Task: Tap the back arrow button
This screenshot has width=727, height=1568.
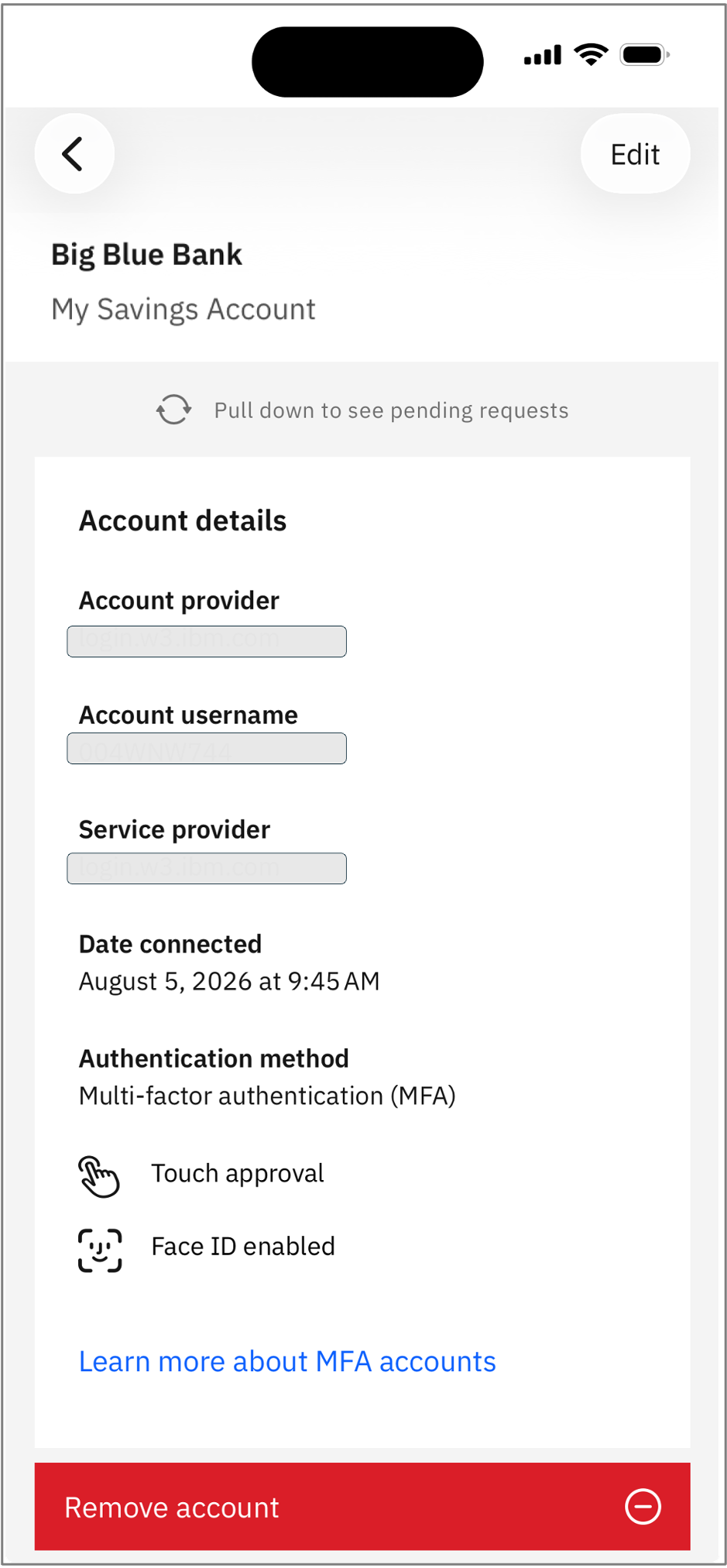Action: pos(74,153)
